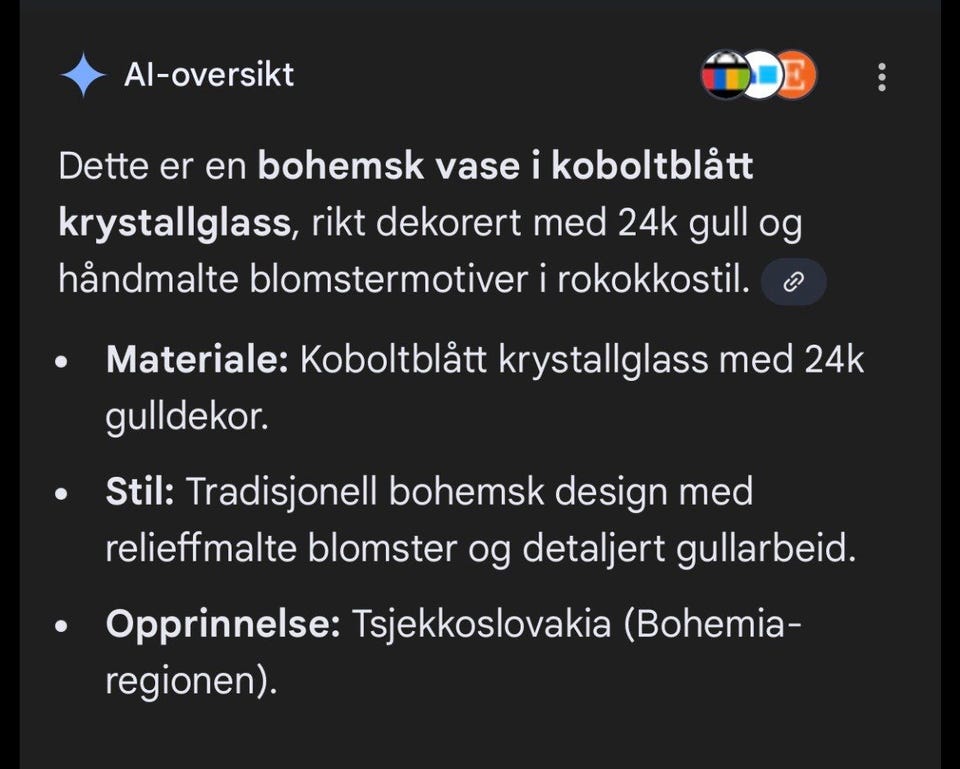This screenshot has height=769, width=960.
Task: Click the 'AI-oversikt' heading
Action: pyautogui.click(x=209, y=74)
